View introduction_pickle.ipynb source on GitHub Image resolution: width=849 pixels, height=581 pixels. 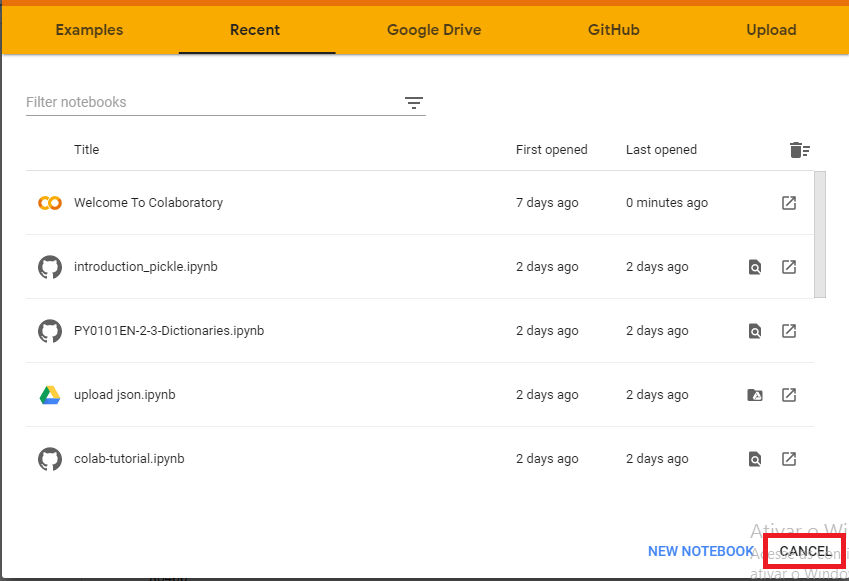(x=755, y=267)
